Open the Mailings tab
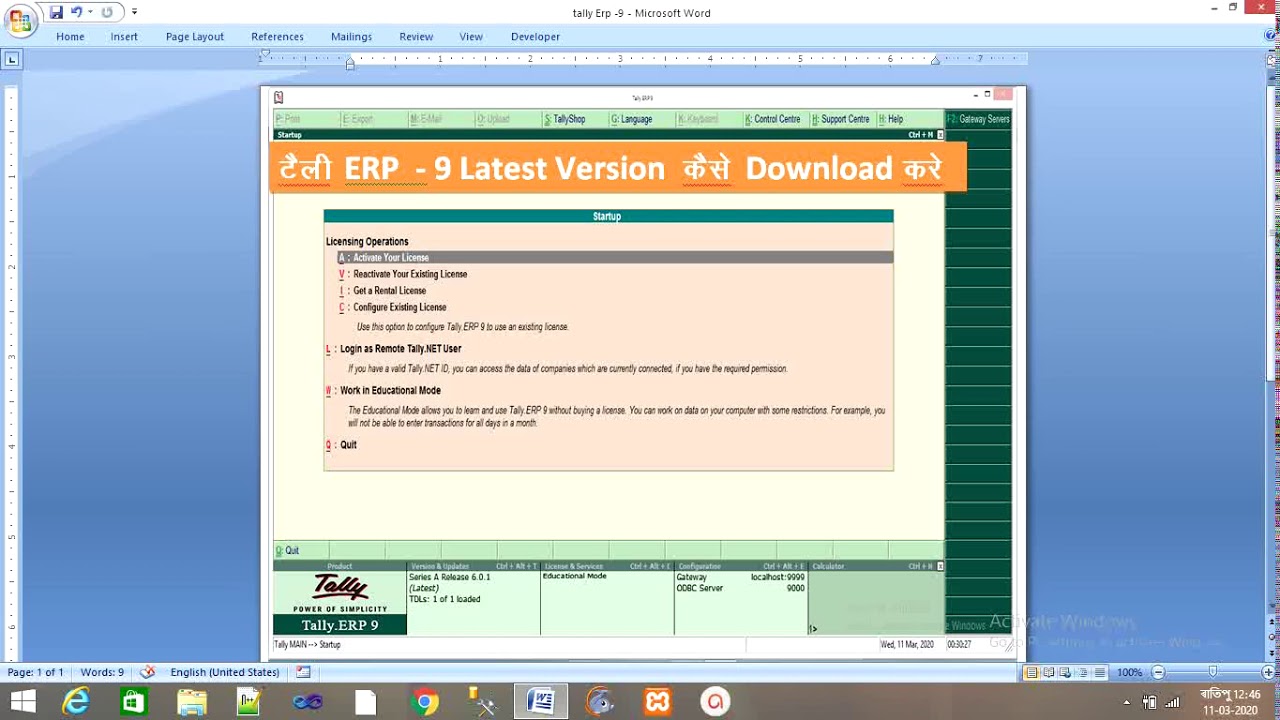The image size is (1280, 720). point(351,36)
